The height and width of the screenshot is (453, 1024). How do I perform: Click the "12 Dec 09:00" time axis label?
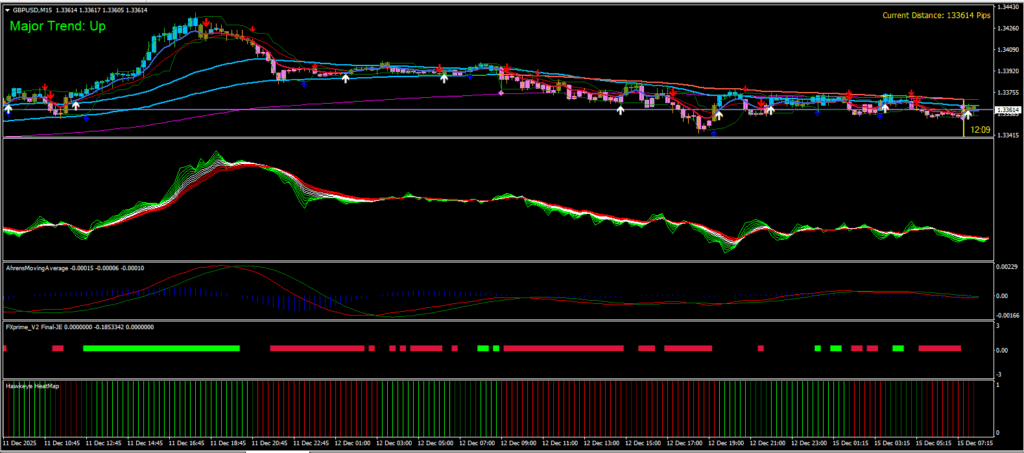click(518, 441)
